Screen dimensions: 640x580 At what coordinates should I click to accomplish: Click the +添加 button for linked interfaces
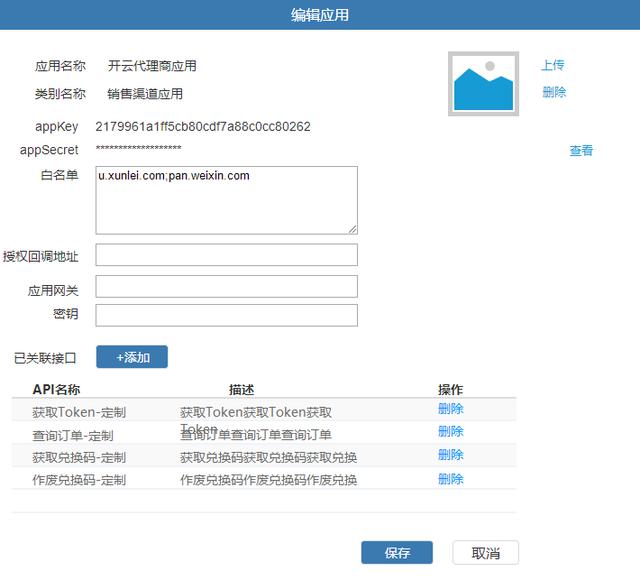(132, 357)
